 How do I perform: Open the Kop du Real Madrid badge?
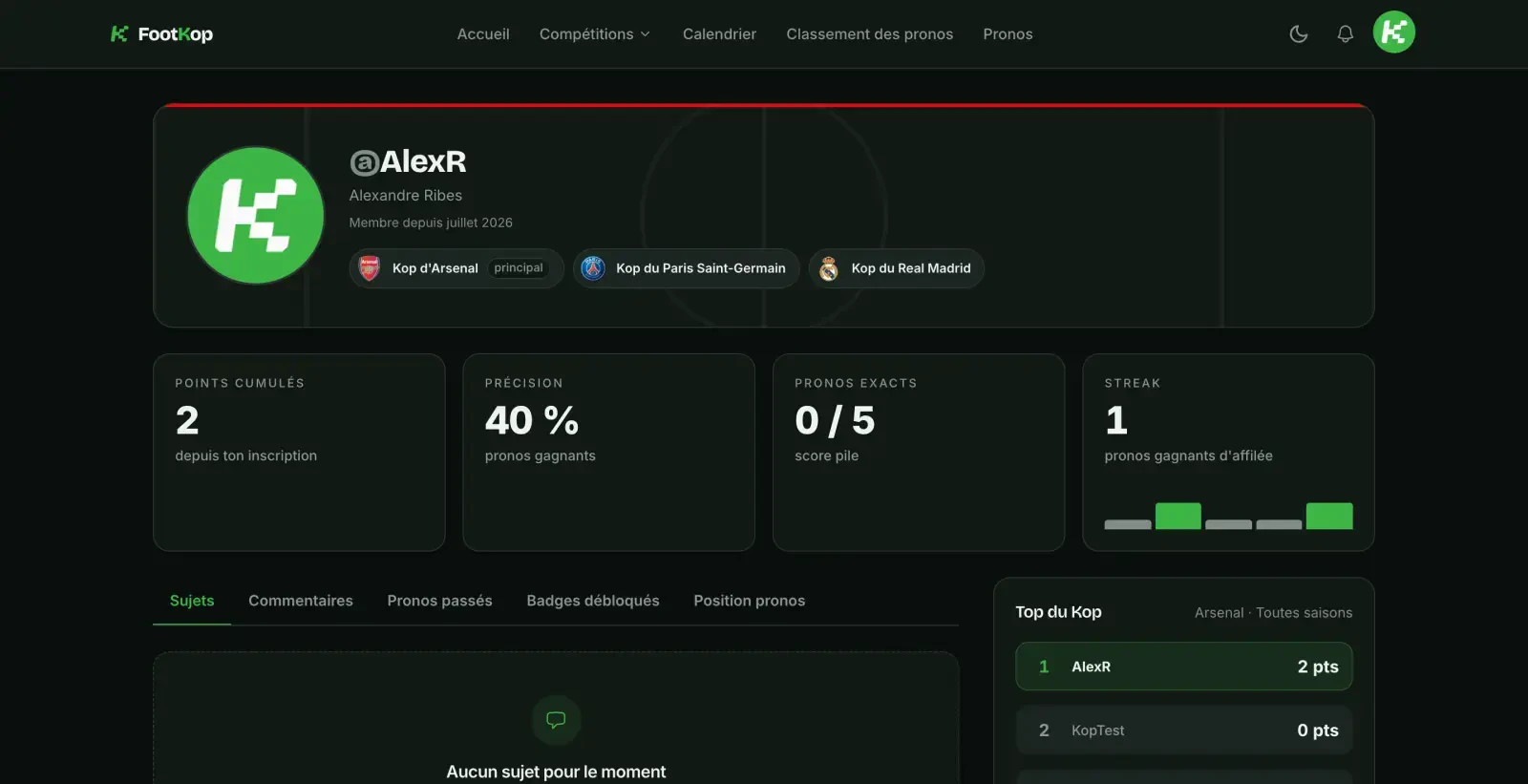point(896,268)
